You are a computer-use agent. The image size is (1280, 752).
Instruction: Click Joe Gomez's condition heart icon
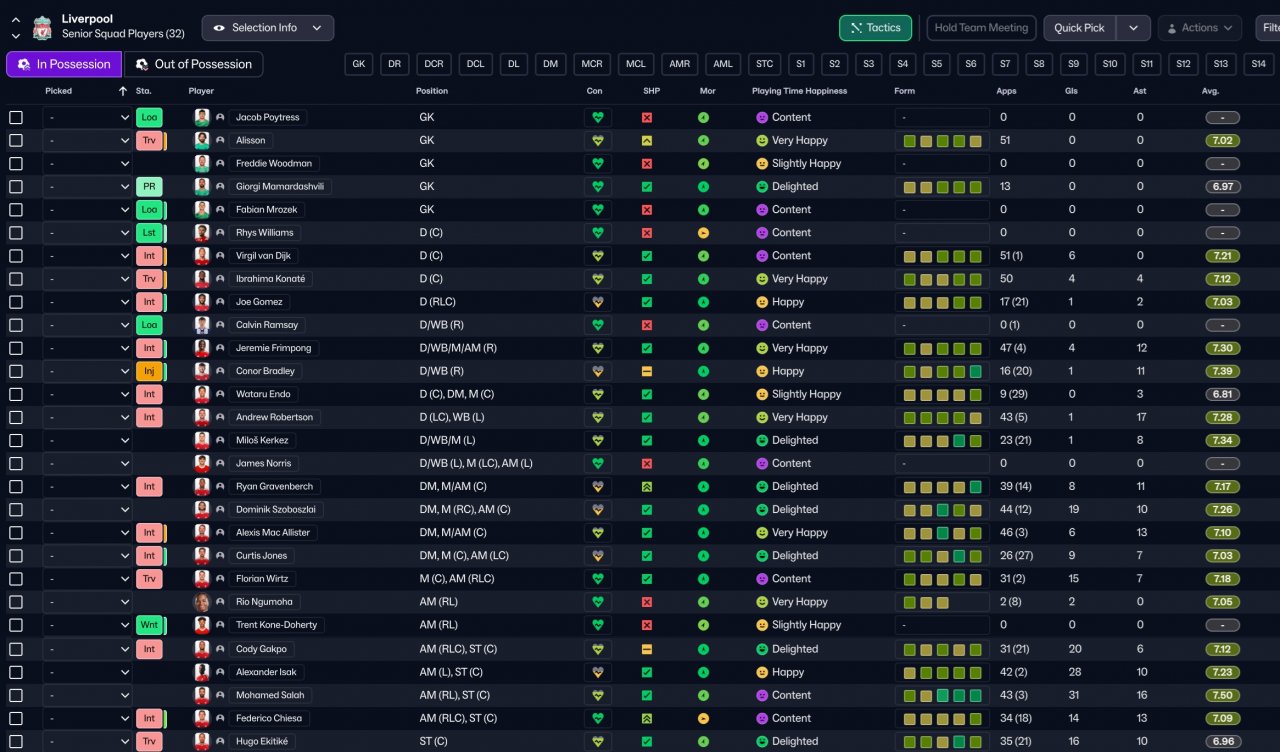(x=598, y=302)
